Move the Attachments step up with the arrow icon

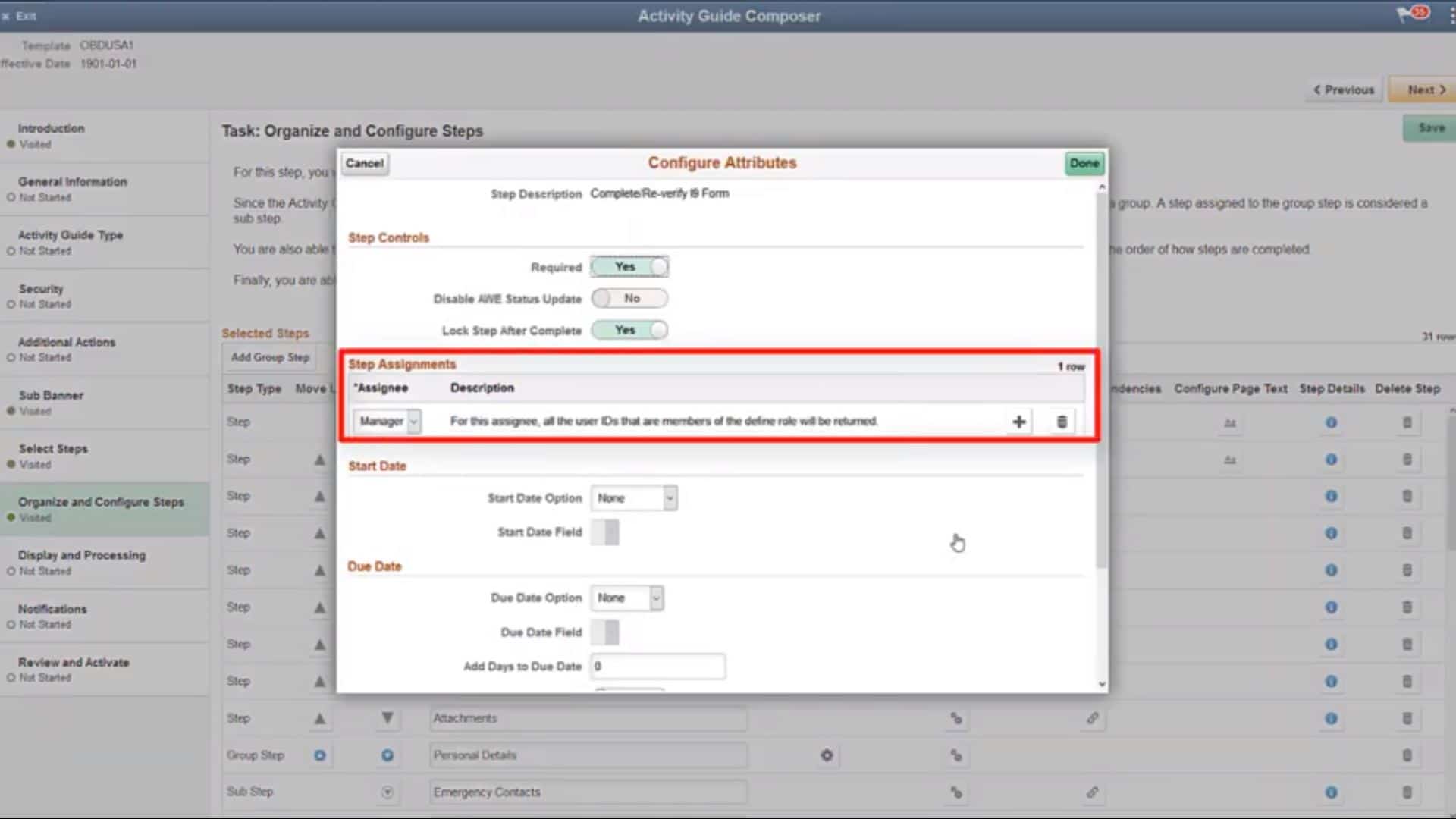click(x=320, y=718)
